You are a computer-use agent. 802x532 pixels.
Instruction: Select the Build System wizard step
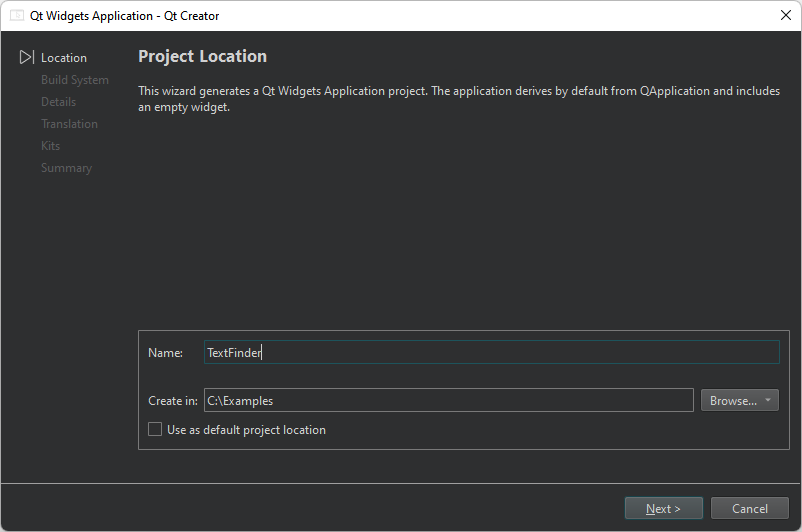75,80
